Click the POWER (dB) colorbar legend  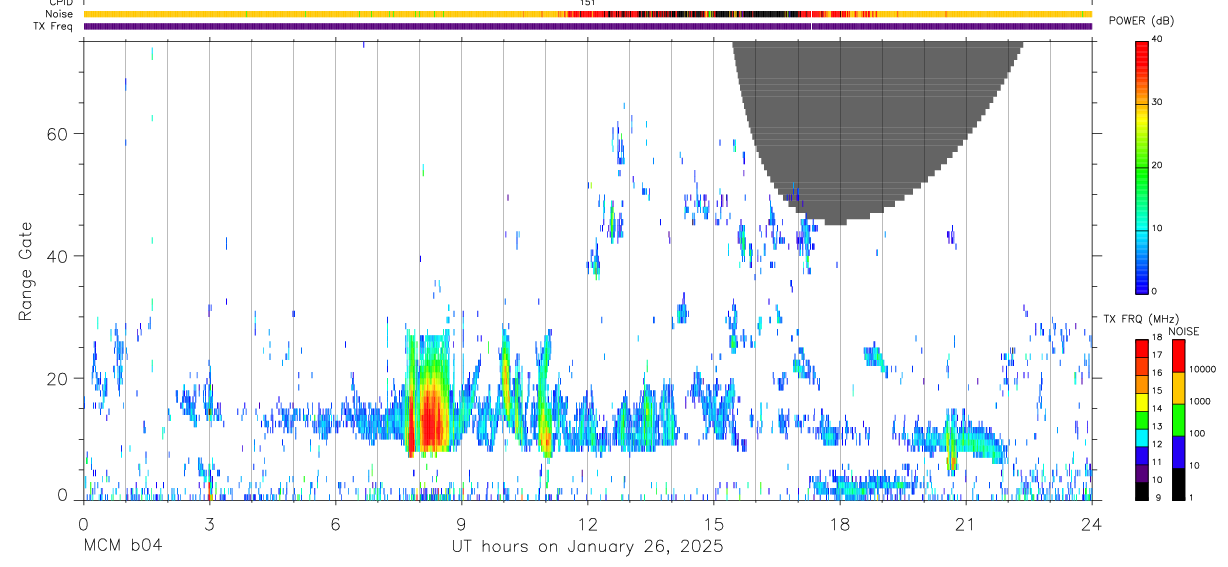pyautogui.click(x=1142, y=166)
